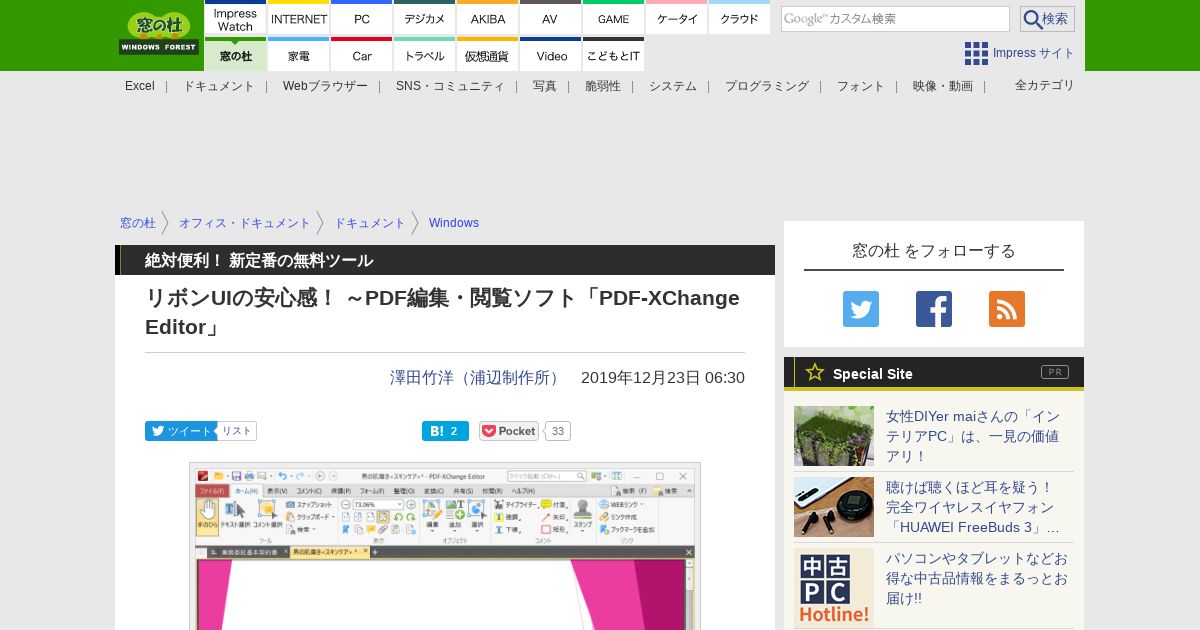Open the ケータイ site tab
This screenshot has height=630, width=1200.
pos(677,19)
